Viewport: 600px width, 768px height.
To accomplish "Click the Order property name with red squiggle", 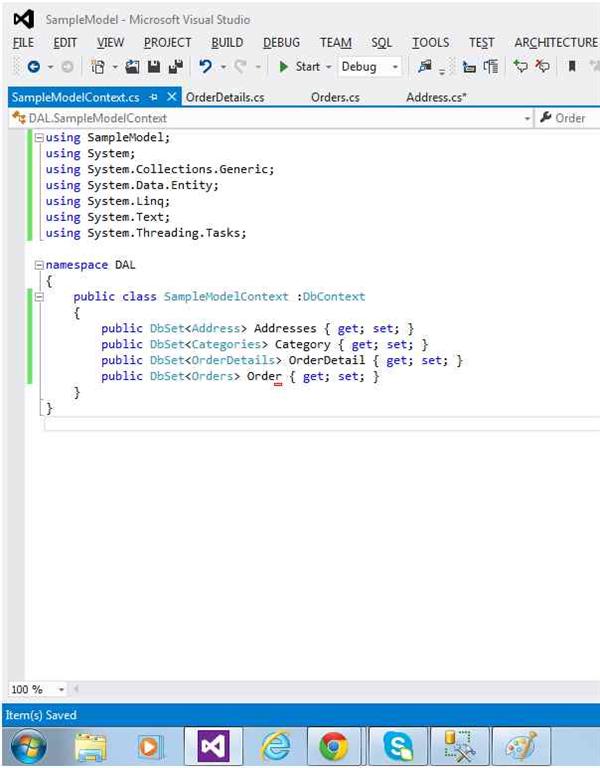I will [x=264, y=377].
